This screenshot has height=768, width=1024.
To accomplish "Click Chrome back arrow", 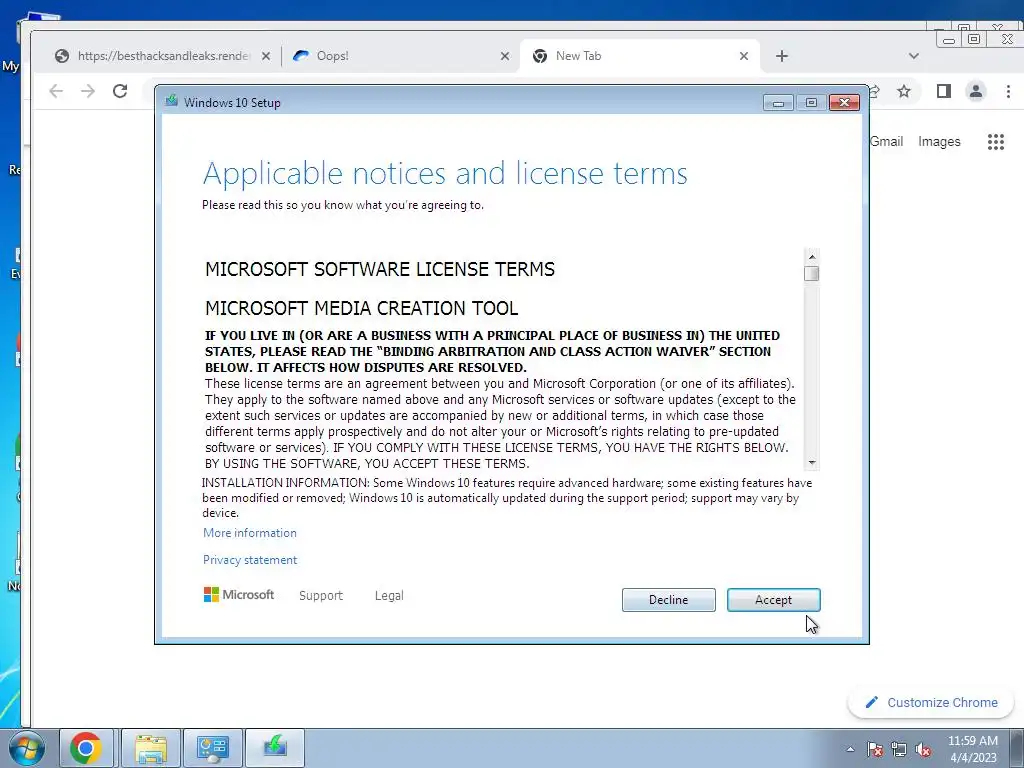I will coord(56,91).
